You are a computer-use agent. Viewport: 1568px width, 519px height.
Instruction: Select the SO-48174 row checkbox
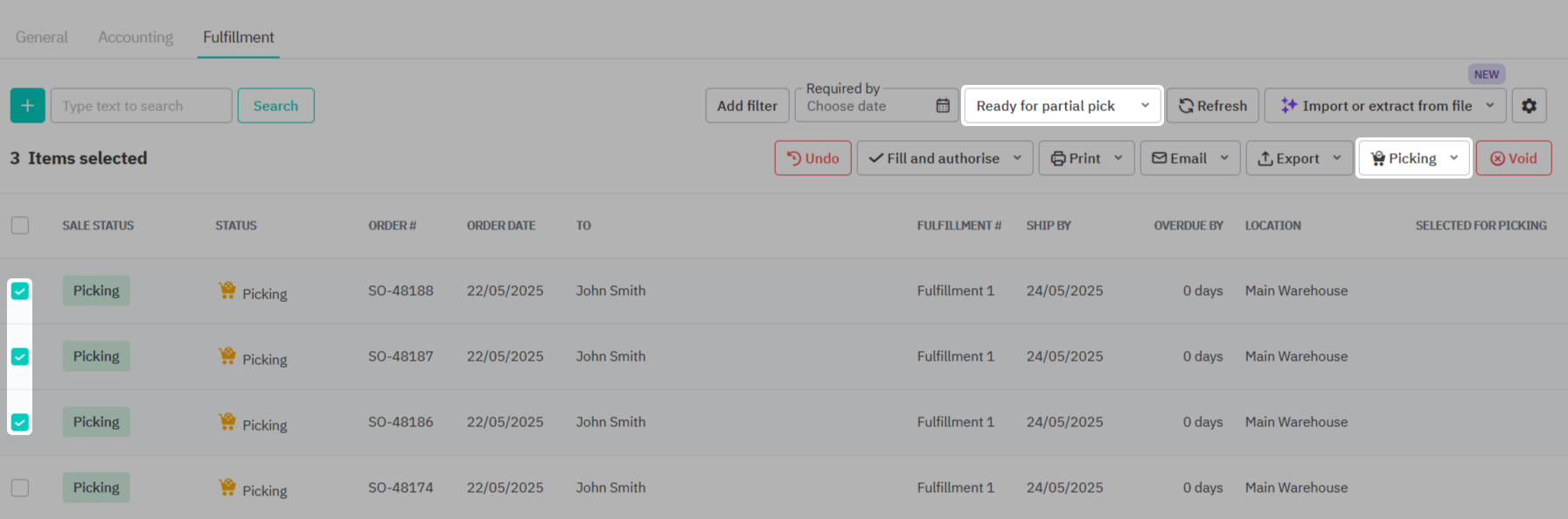pyautogui.click(x=20, y=488)
